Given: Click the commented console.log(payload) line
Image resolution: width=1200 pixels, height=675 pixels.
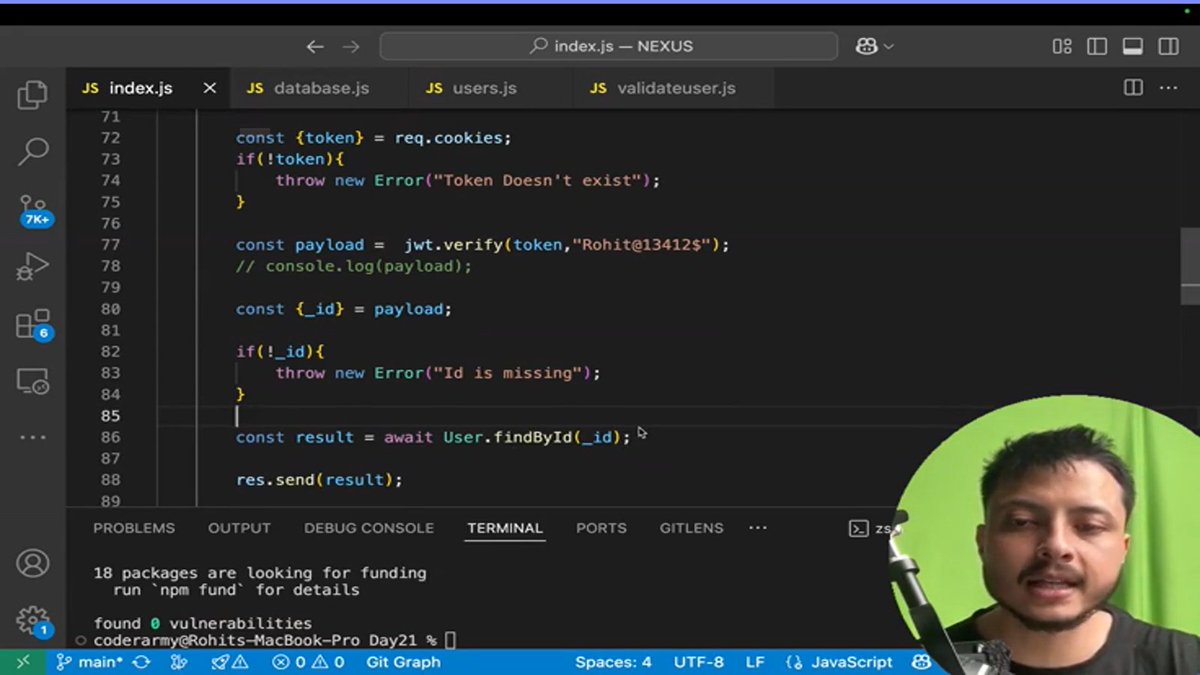Looking at the screenshot, I should point(354,266).
